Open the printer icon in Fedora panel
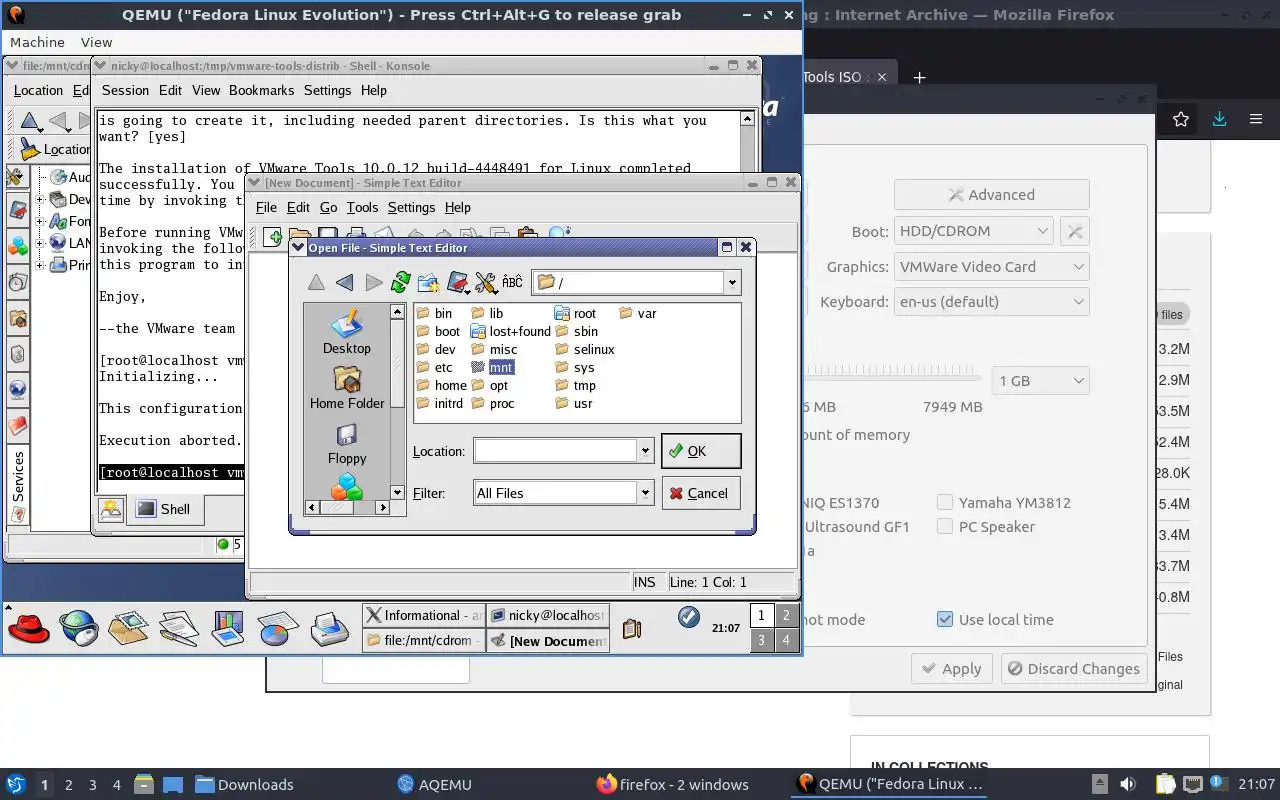Image resolution: width=1280 pixels, height=800 pixels. (329, 628)
